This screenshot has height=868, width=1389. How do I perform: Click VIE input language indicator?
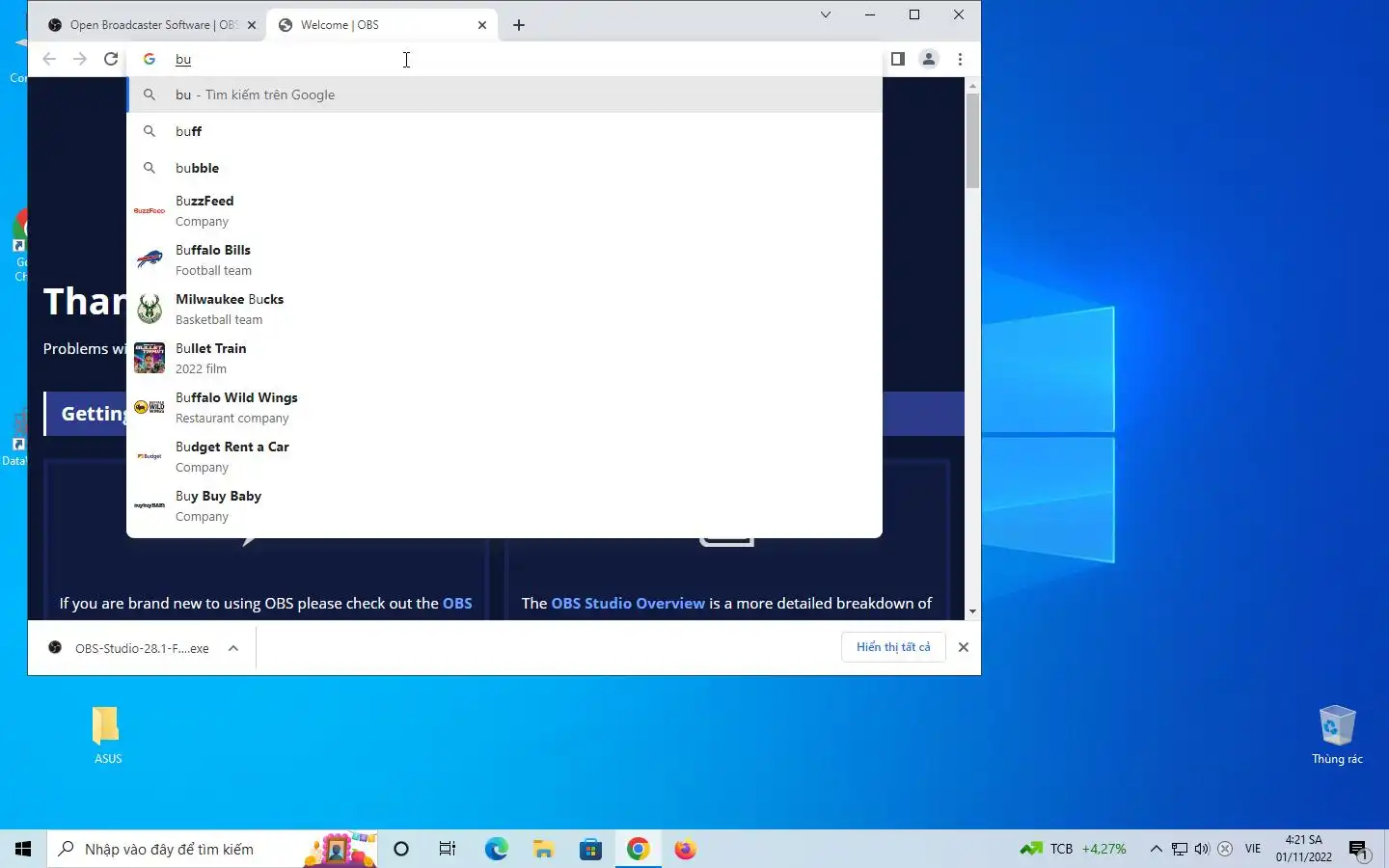[1253, 849]
